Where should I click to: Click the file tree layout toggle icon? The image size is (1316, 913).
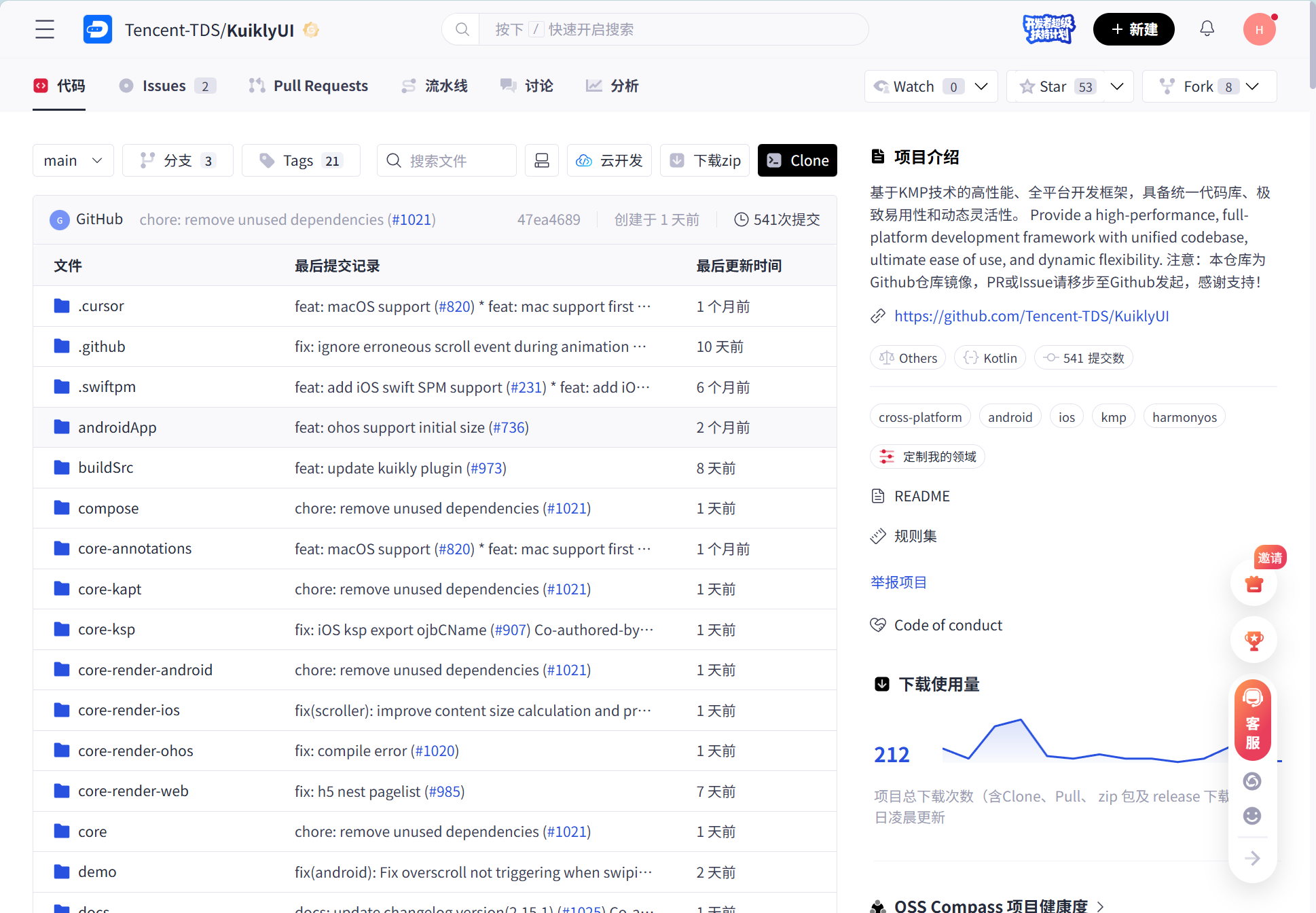coord(541,160)
